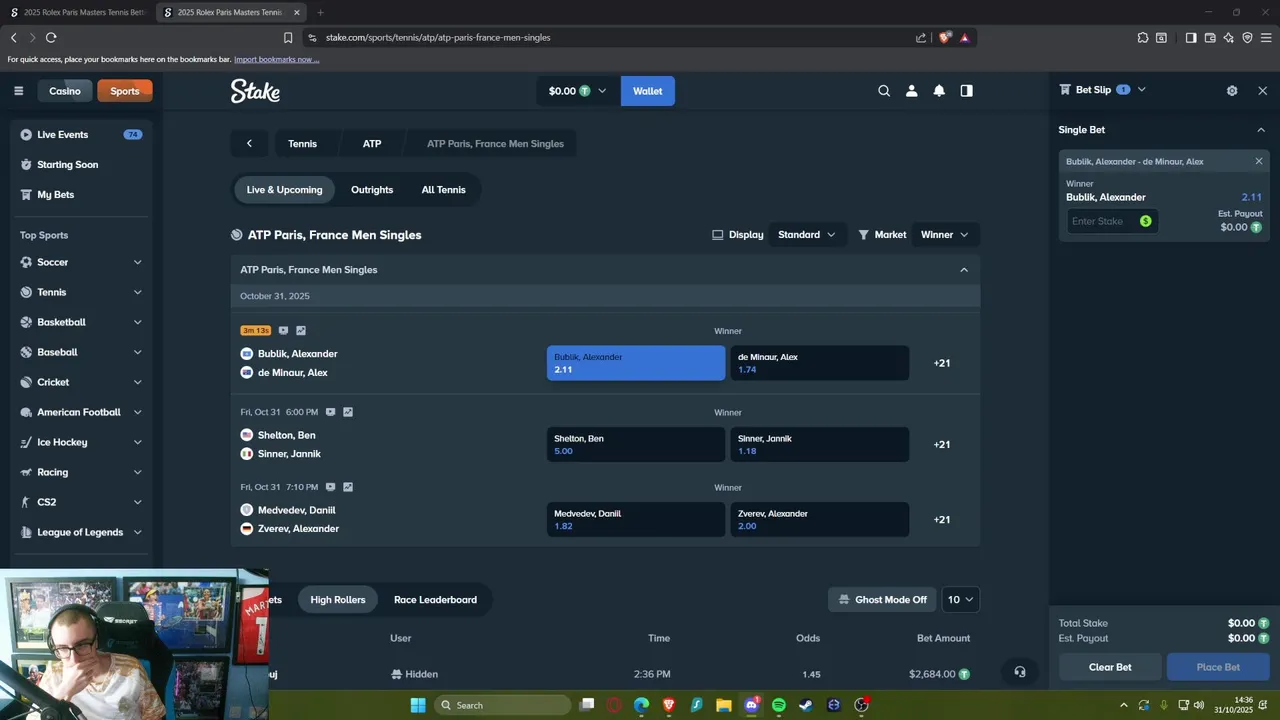Open live support headset icon
Screen dimensions: 1280x720
click(x=1020, y=672)
